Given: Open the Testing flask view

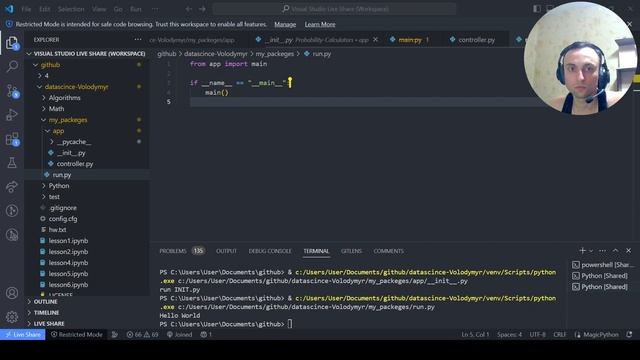Looking at the screenshot, I should pyautogui.click(x=12, y=163).
